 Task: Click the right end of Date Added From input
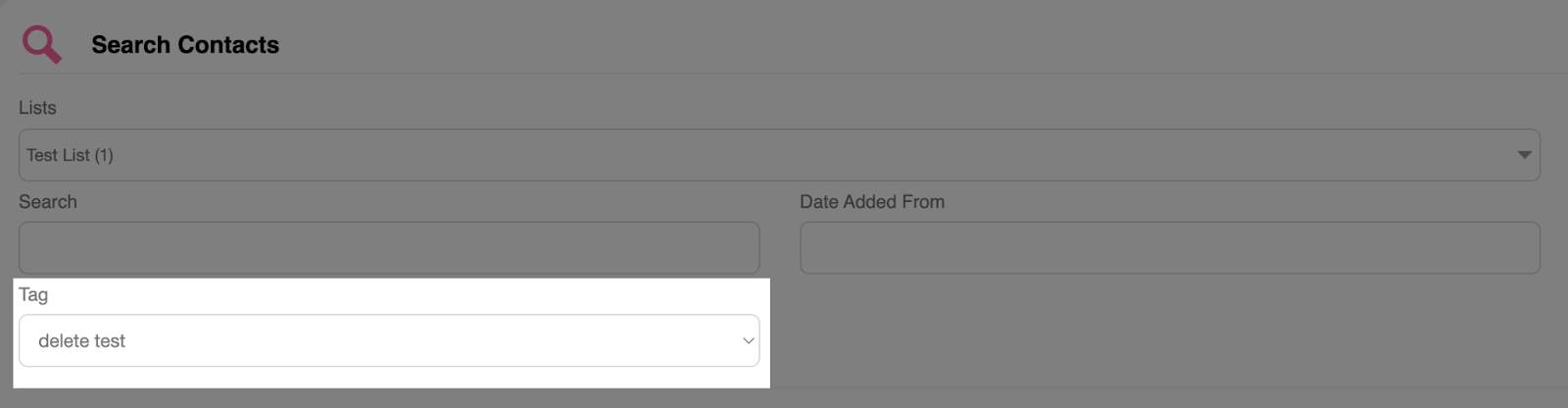tap(1521, 247)
